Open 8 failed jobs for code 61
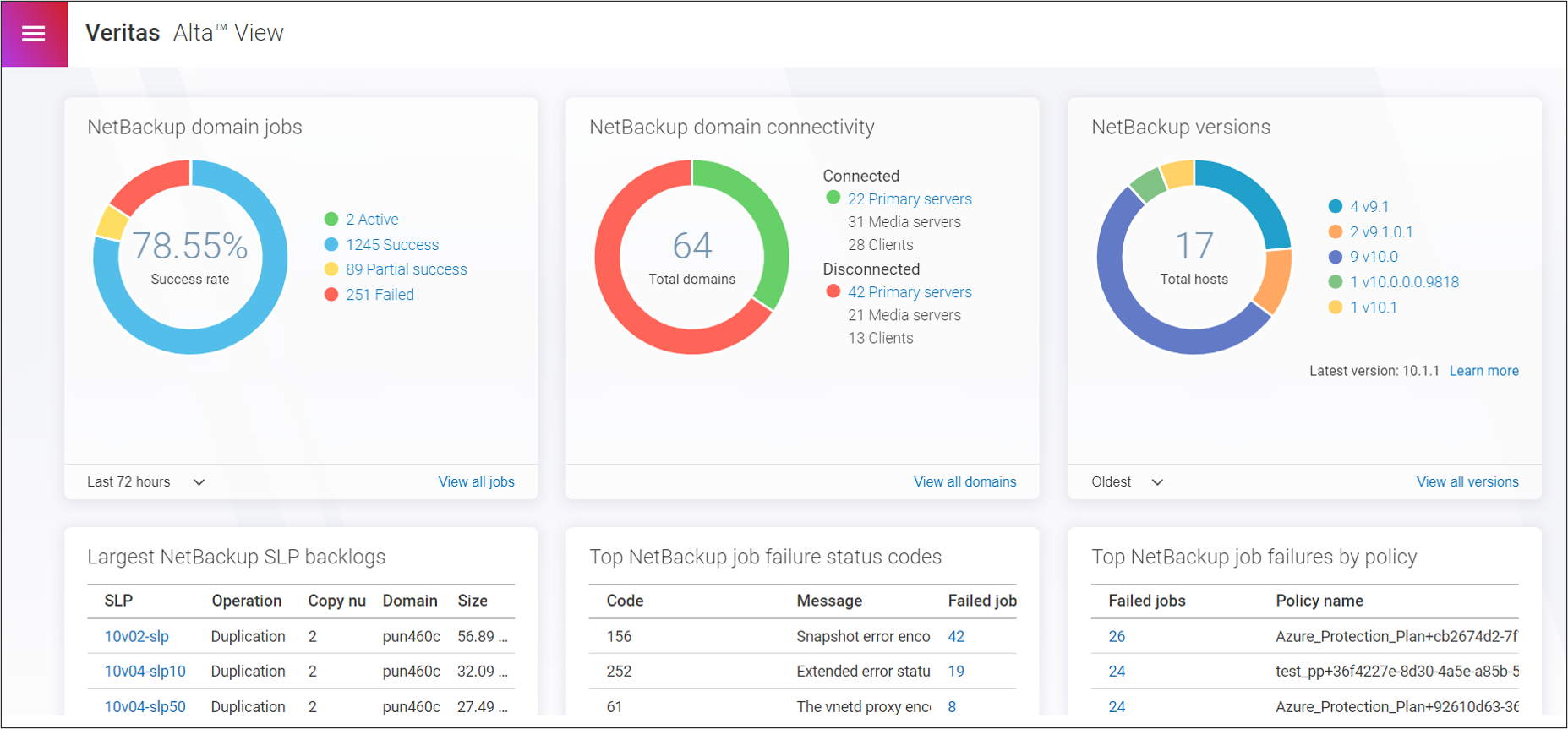Viewport: 1568px width, 729px height. [952, 707]
